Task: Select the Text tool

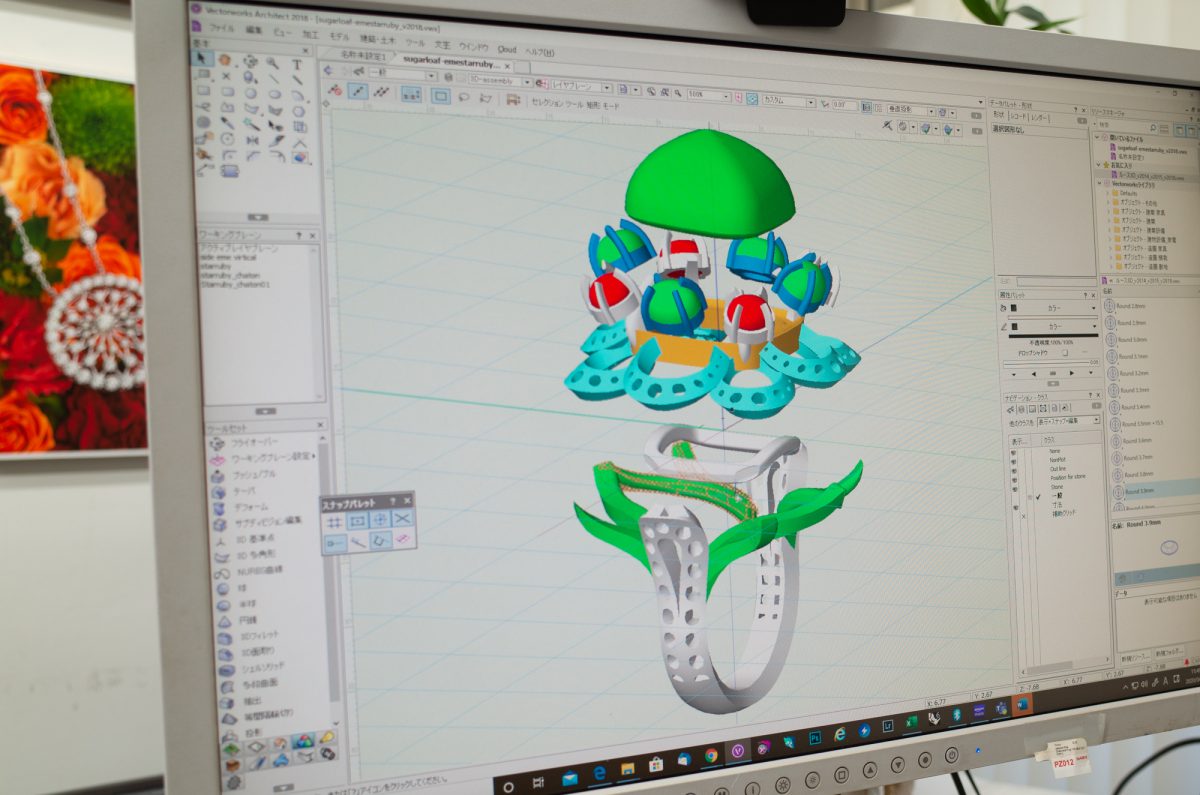Action: (x=297, y=65)
